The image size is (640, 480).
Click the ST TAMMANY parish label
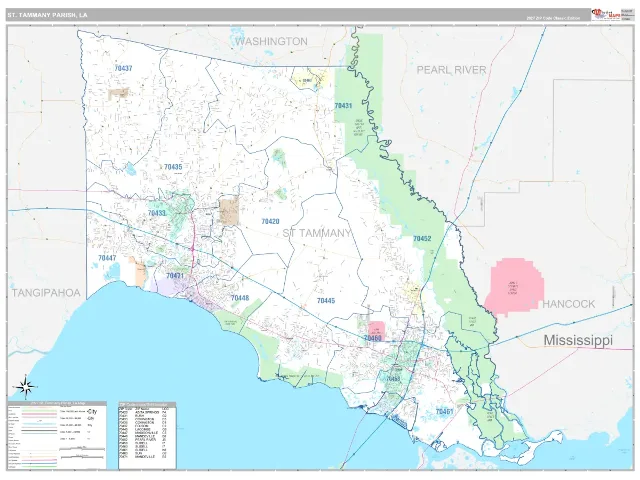coord(317,233)
